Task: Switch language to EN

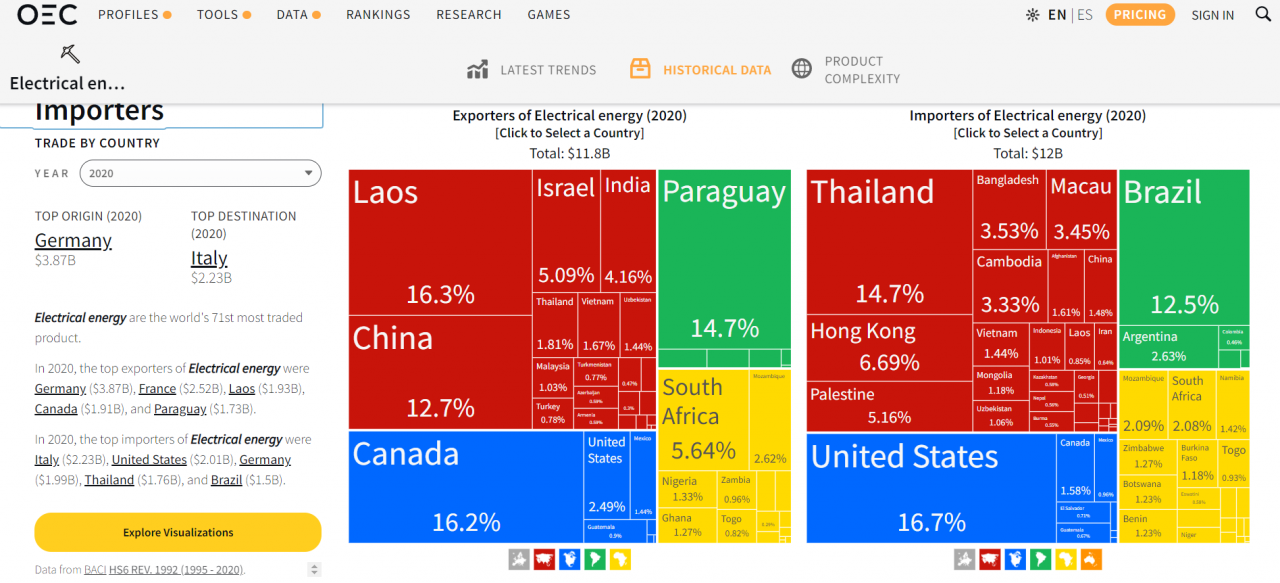Action: point(1057,15)
